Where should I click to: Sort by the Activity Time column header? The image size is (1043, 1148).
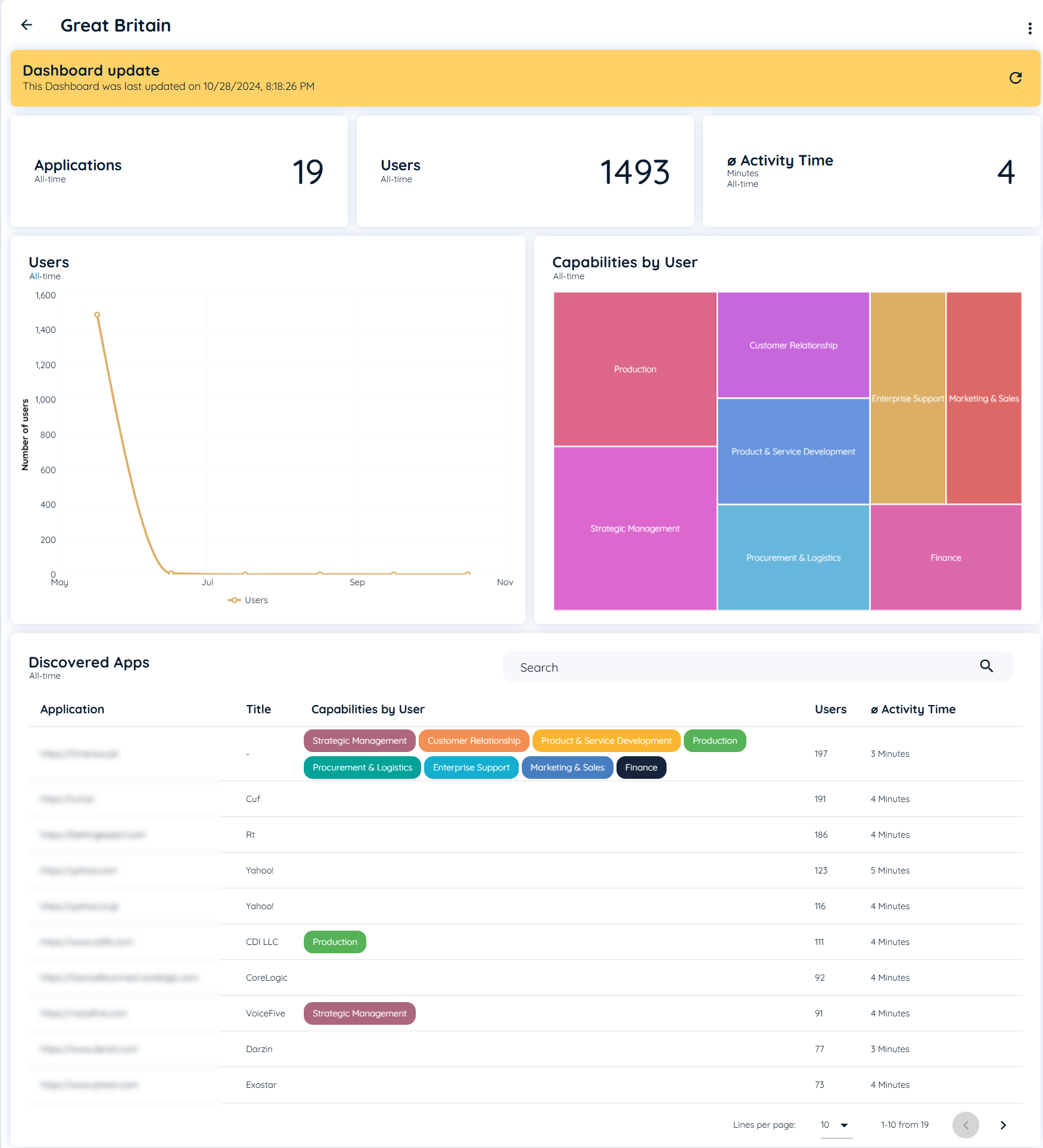[x=913, y=709]
